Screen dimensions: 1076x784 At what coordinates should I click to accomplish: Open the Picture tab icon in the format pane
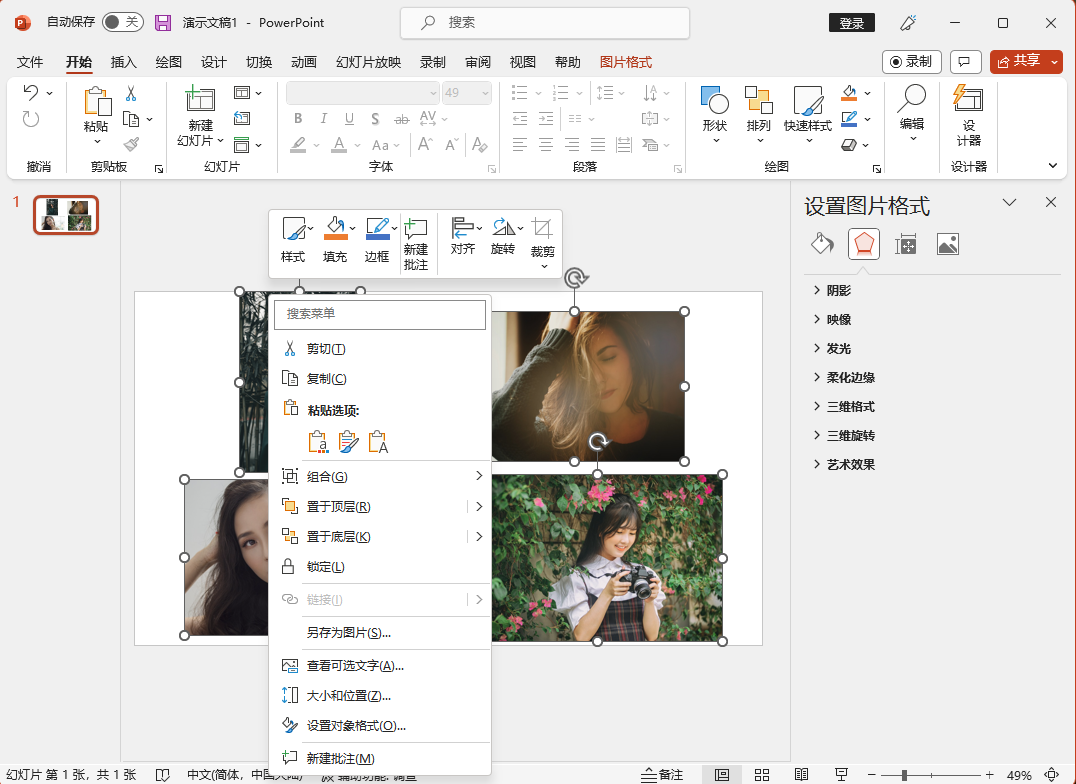point(948,244)
